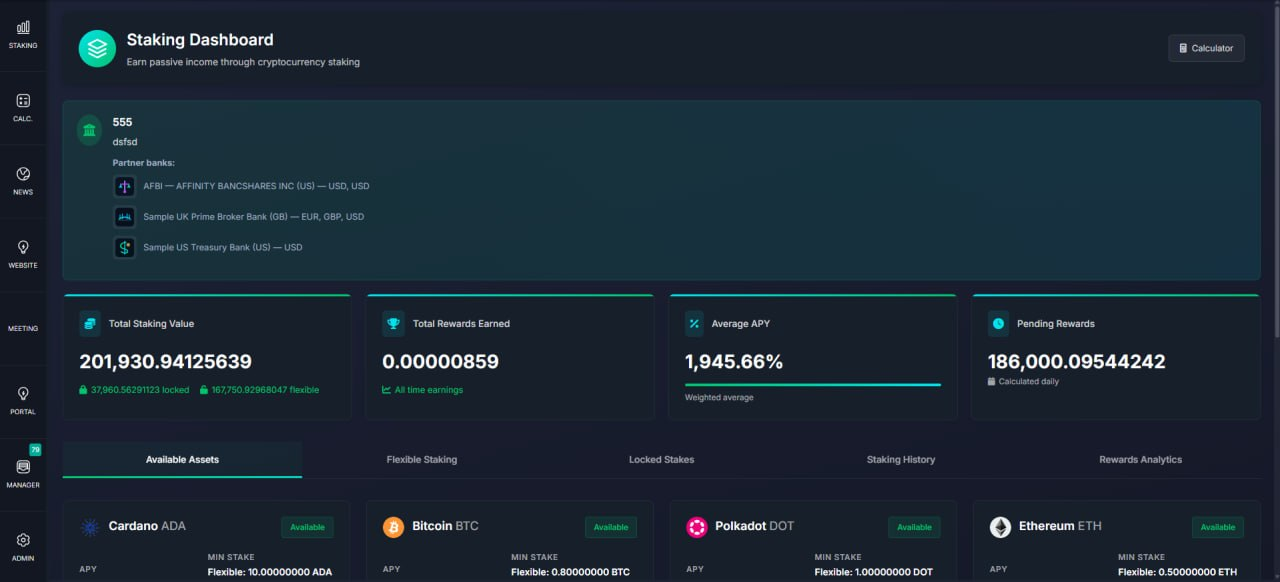The width and height of the screenshot is (1280, 582).
Task: Click the Ethereum logo icon
Action: pos(1000,527)
